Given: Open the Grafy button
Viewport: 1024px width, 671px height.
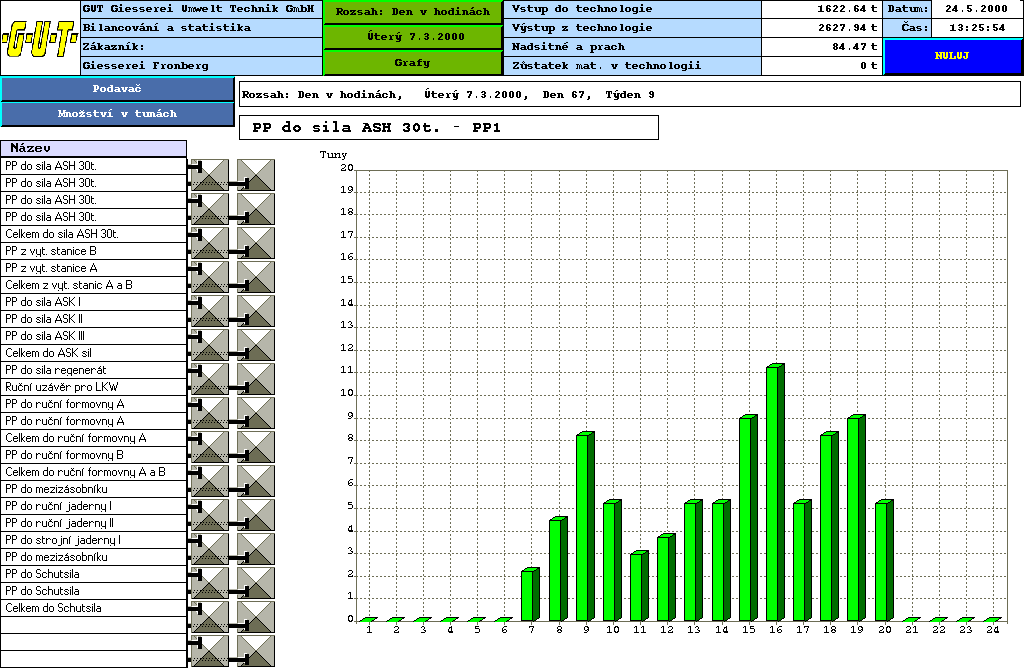Looking at the screenshot, I should pos(412,63).
